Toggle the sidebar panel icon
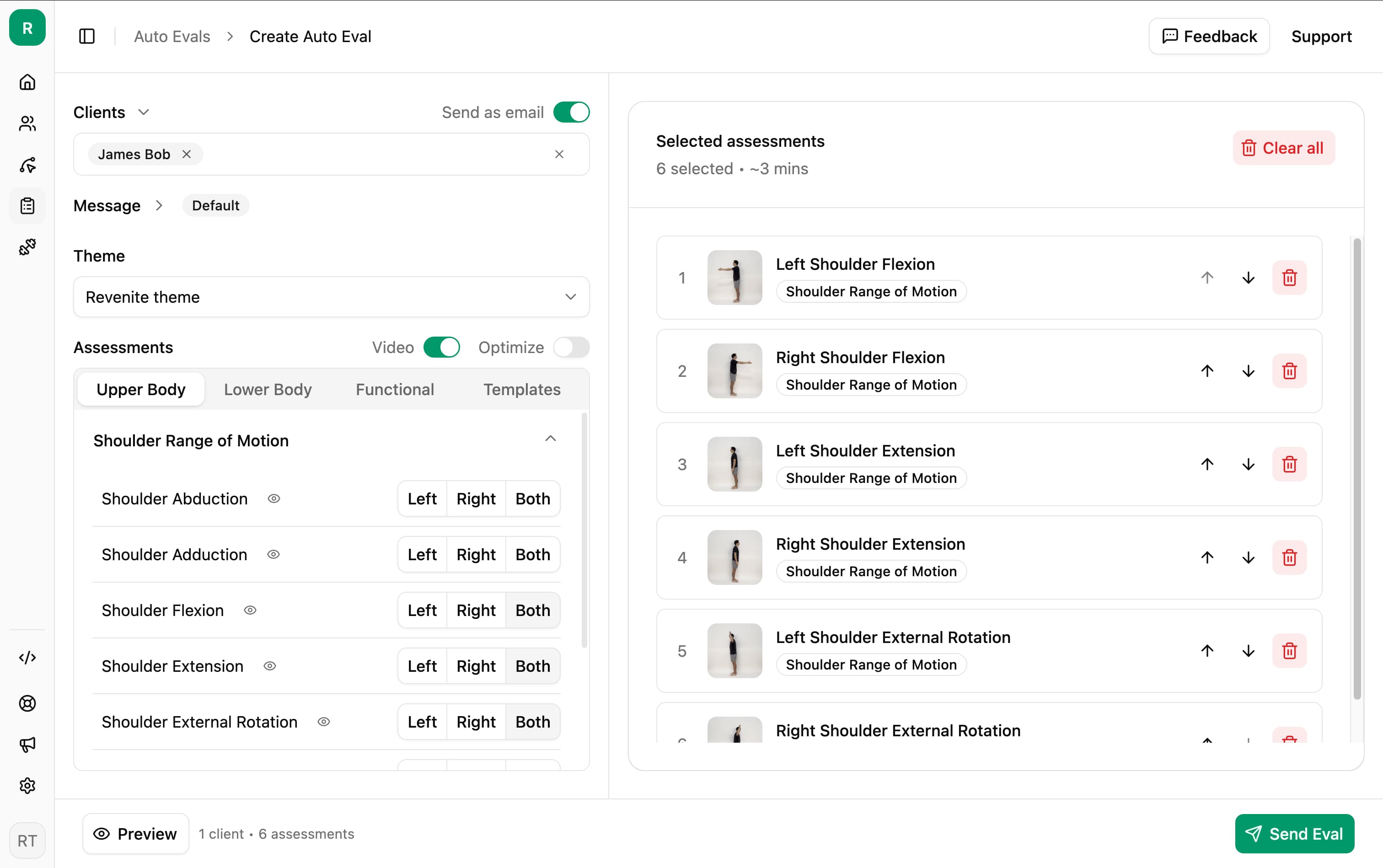The height and width of the screenshot is (868, 1383). [x=87, y=36]
